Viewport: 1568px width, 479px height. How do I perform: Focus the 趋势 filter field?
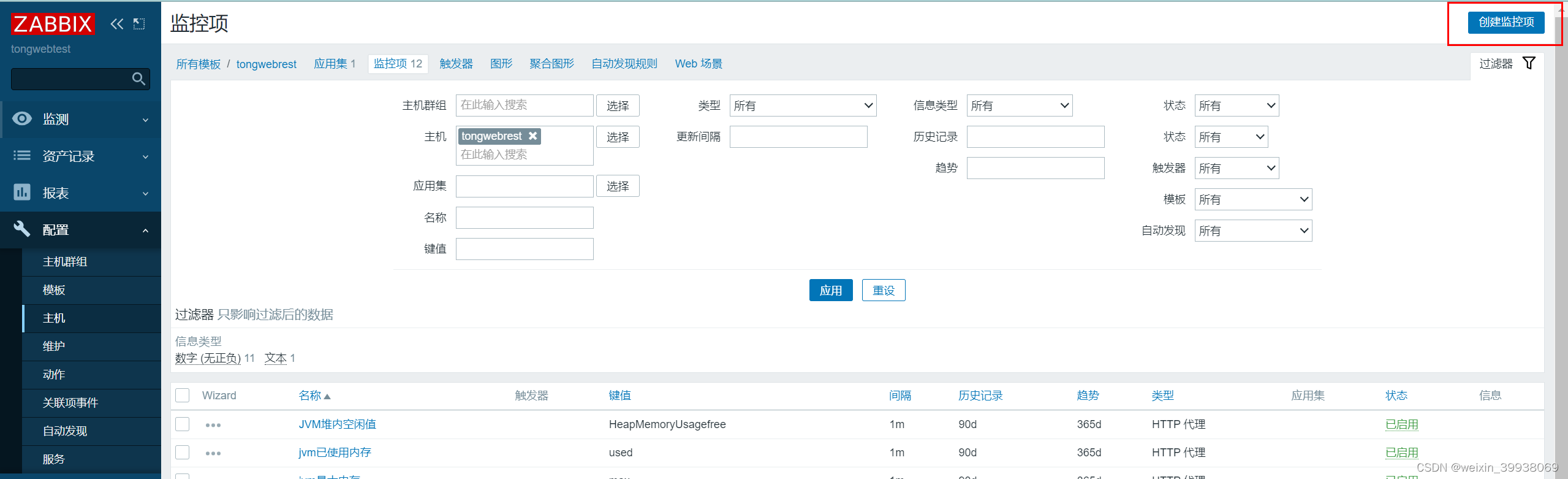click(1036, 168)
